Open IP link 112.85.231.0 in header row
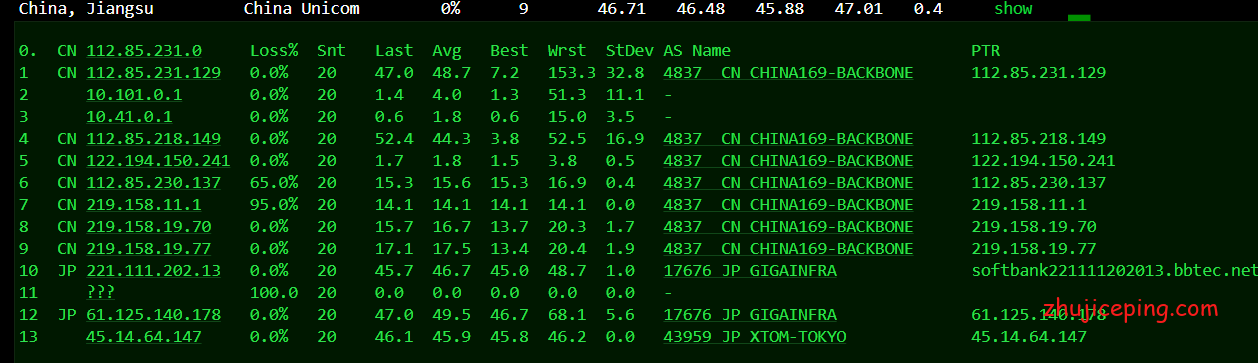This screenshot has height=363, width=1258. pyautogui.click(x=144, y=50)
